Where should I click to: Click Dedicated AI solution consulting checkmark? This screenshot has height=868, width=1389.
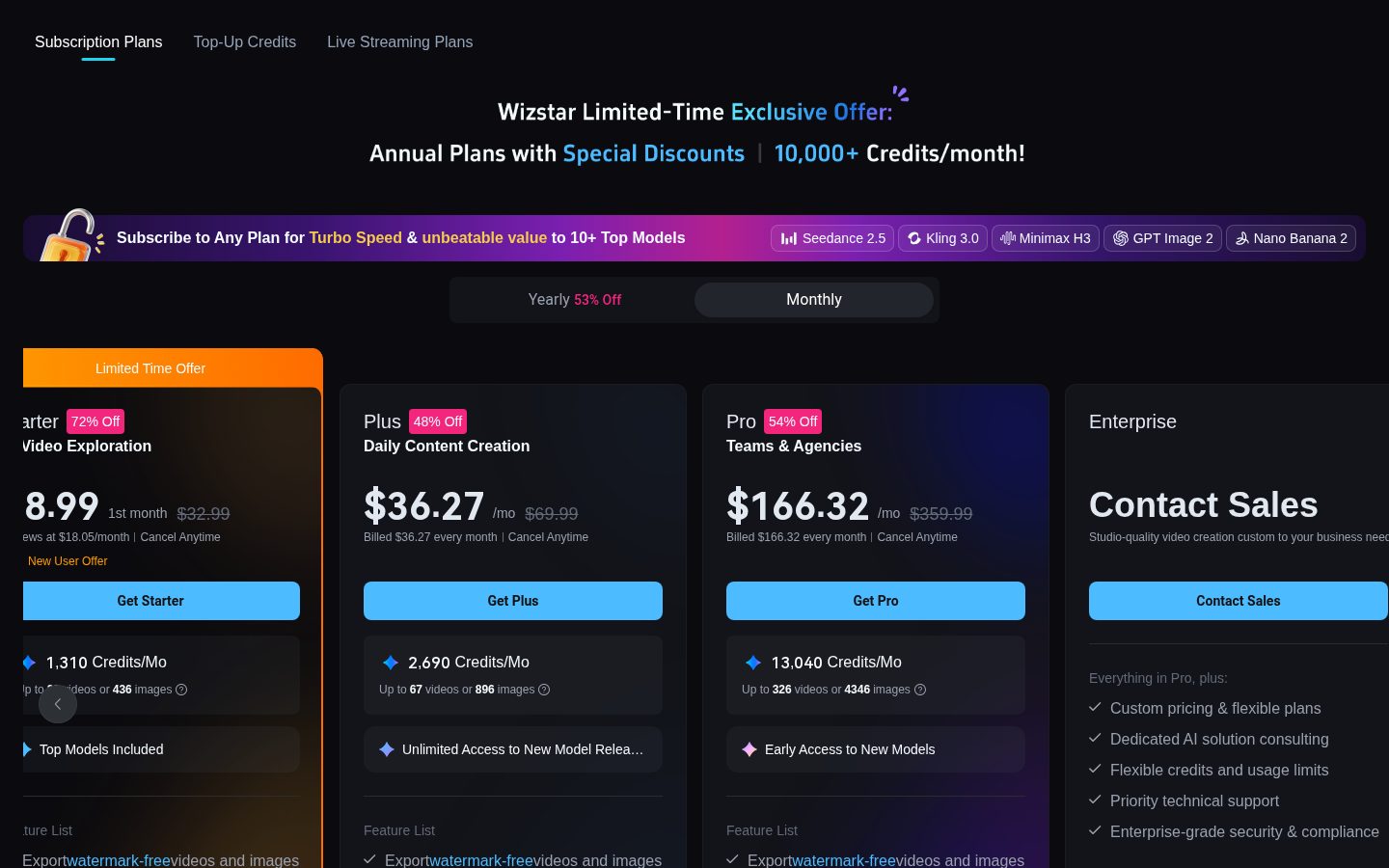[x=1095, y=738]
